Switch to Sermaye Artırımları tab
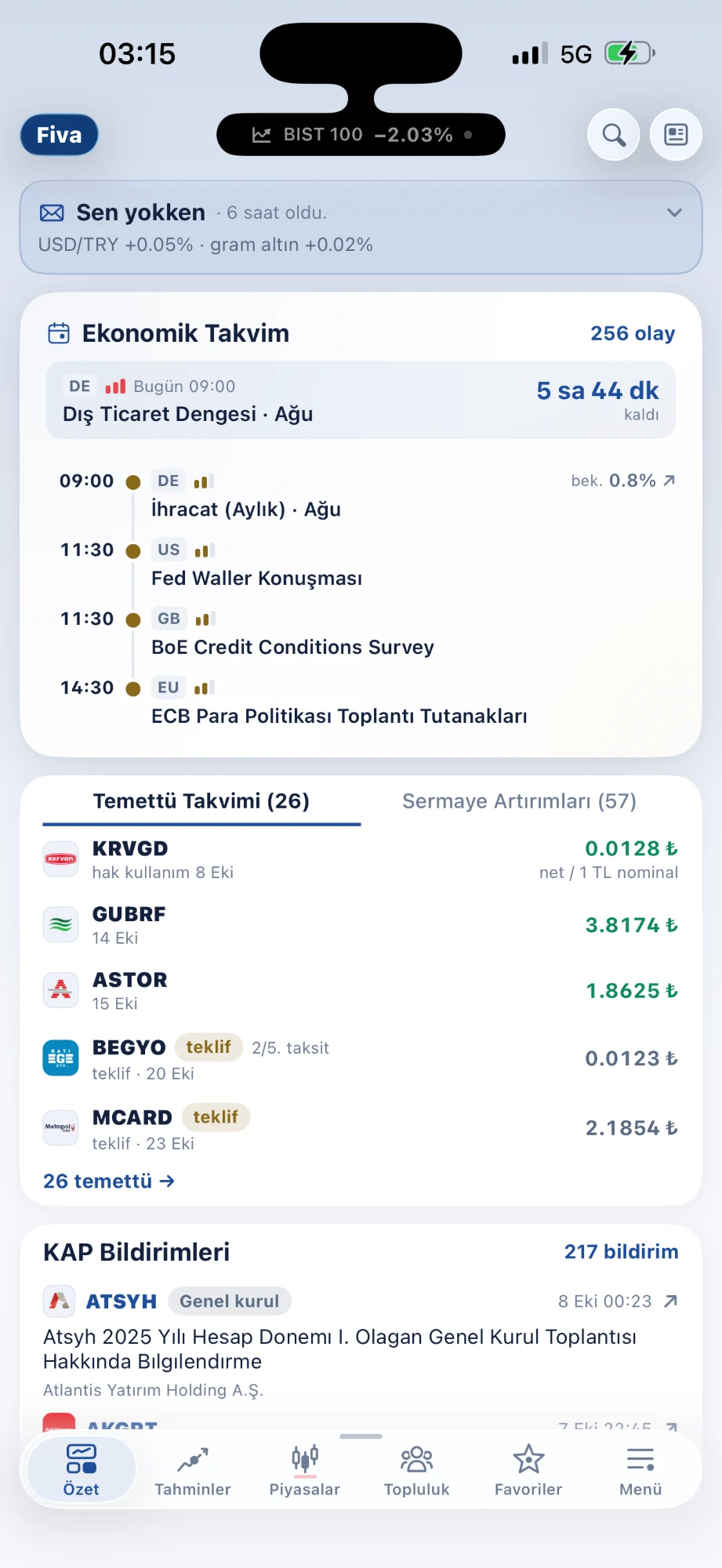This screenshot has width=722, height=1568. [x=519, y=801]
